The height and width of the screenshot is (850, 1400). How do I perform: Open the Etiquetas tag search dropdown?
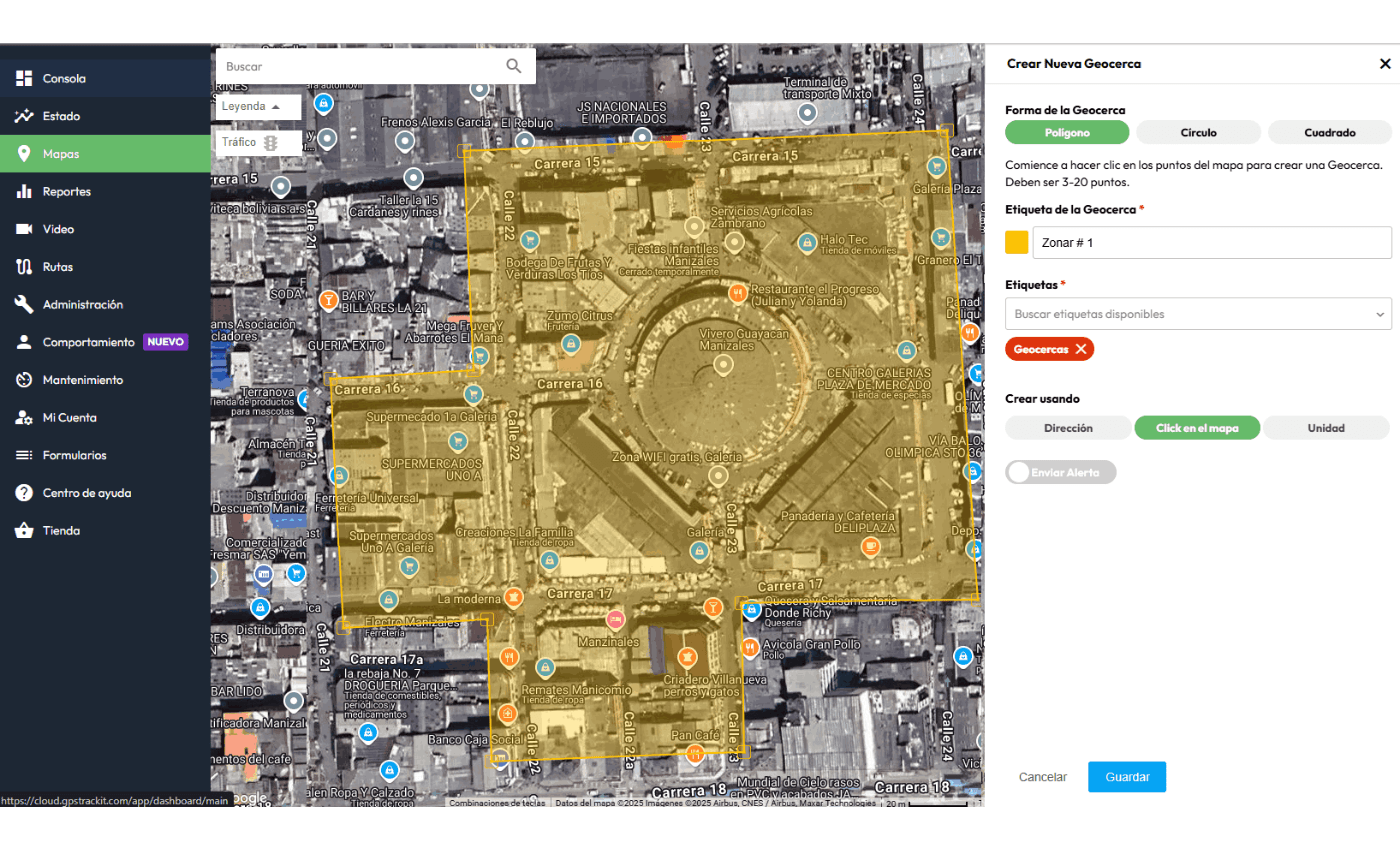[1198, 314]
